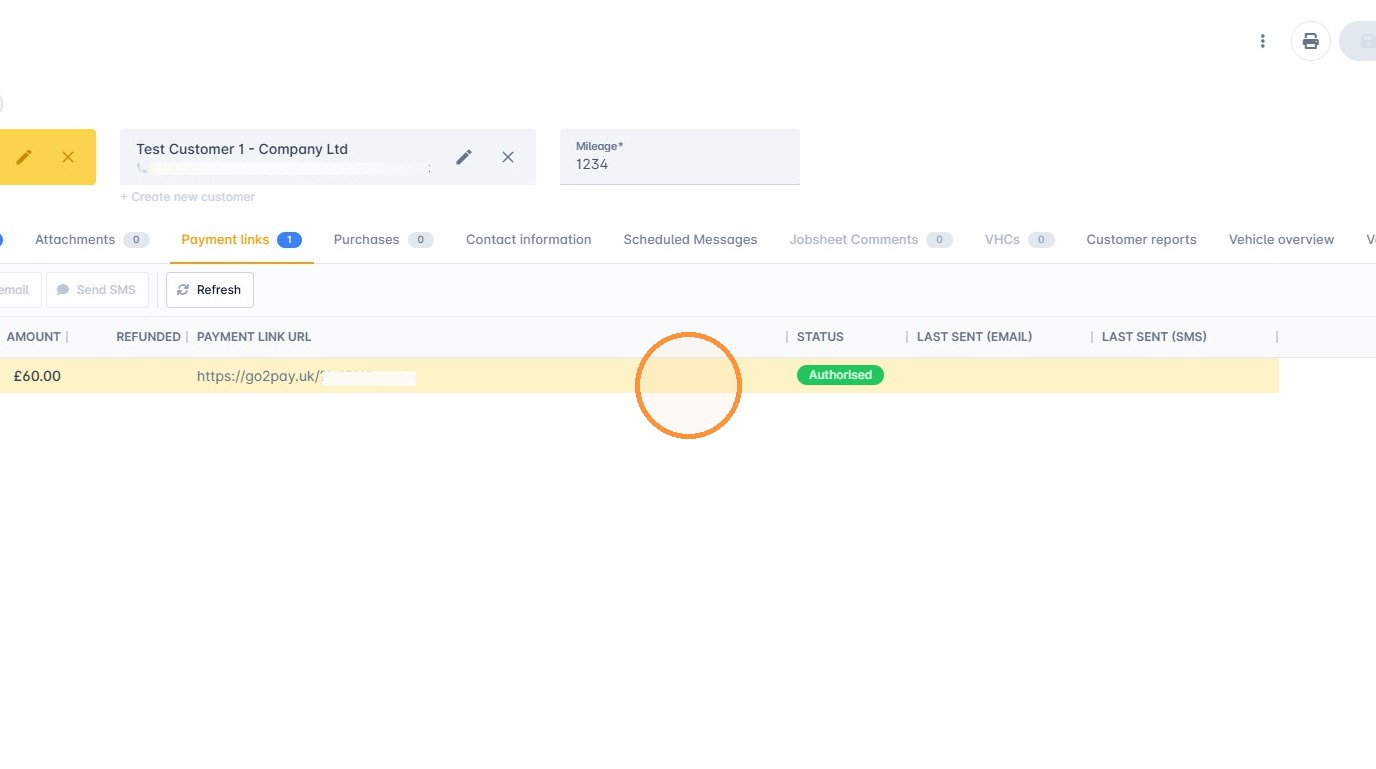Open Vehicle overview tab
The image size is (1376, 769).
tap(1281, 239)
